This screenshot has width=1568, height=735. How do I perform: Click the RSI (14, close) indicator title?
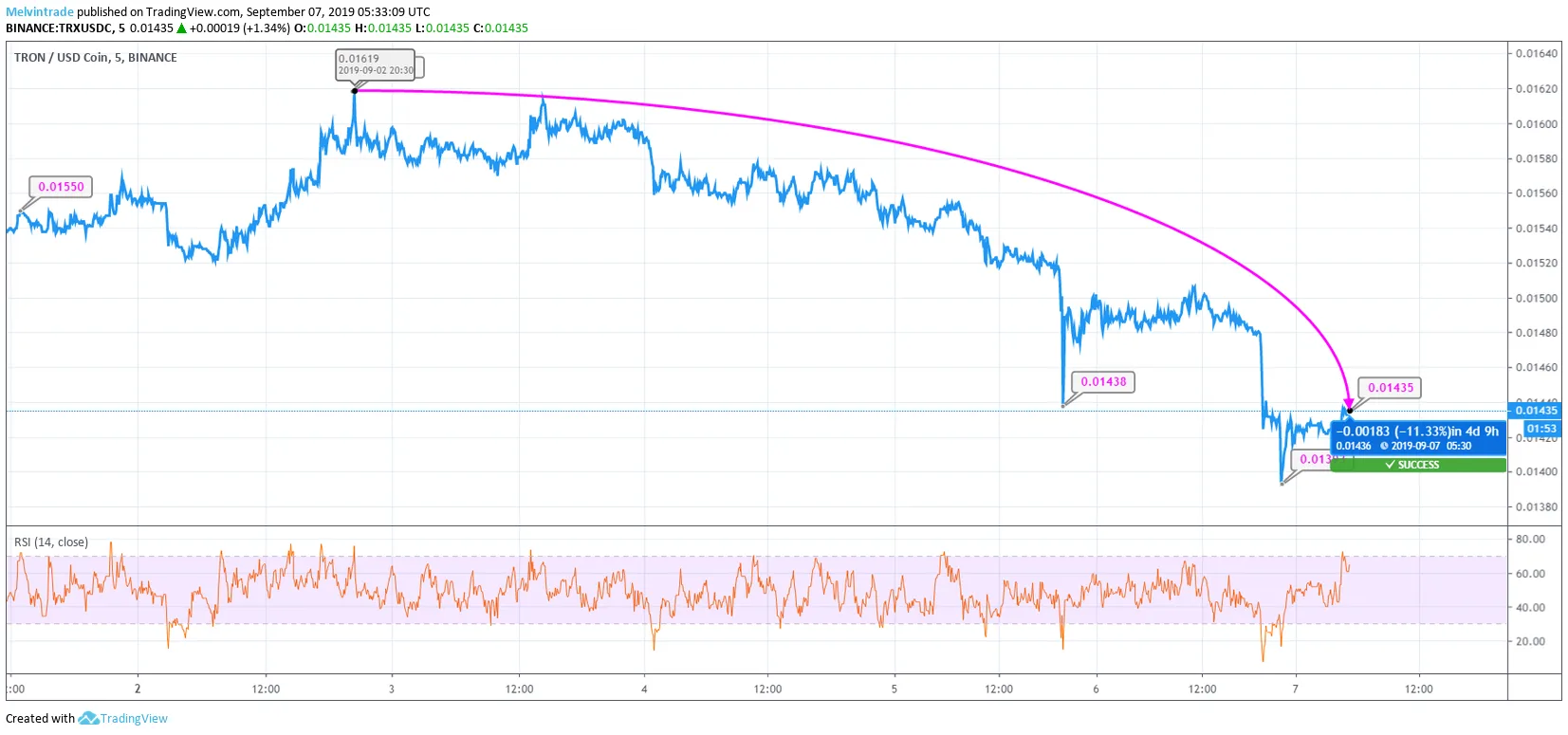51,542
